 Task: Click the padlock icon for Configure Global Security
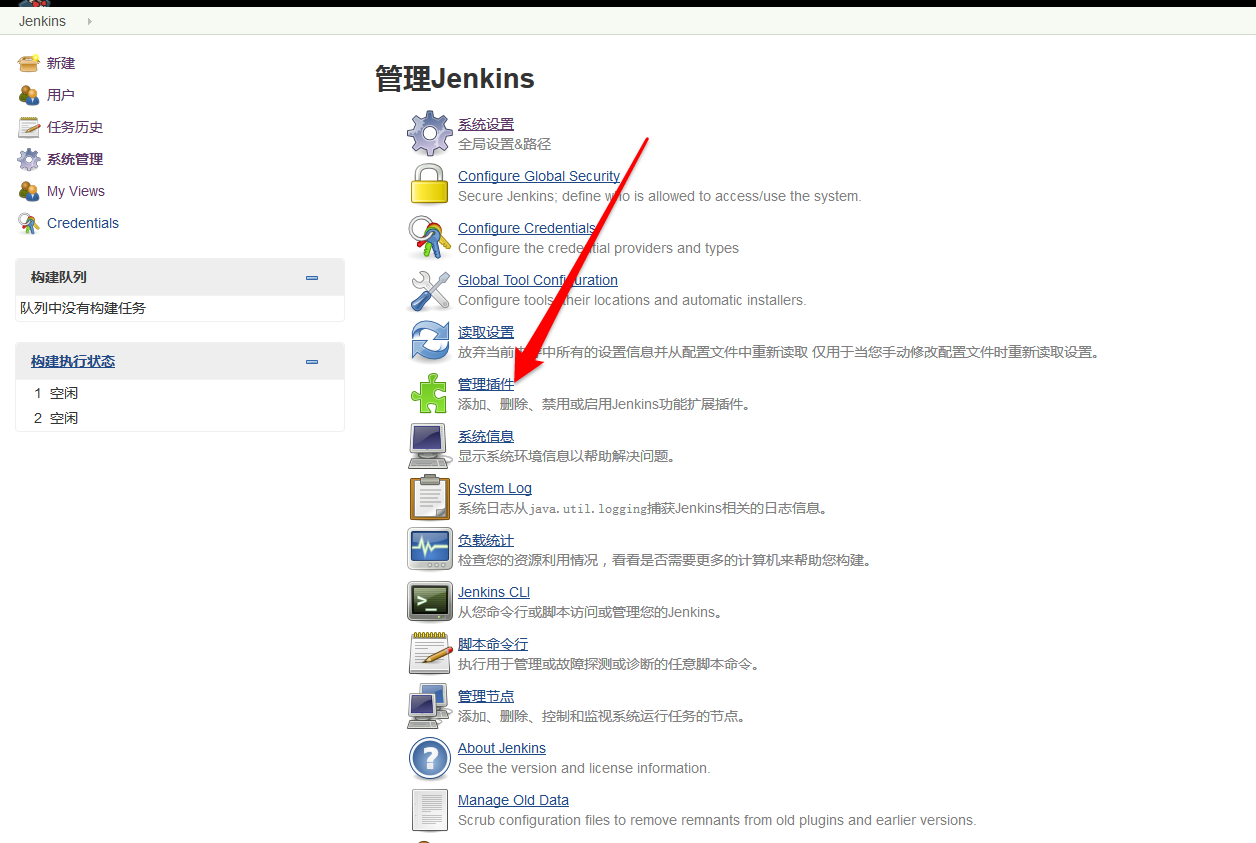tap(430, 185)
